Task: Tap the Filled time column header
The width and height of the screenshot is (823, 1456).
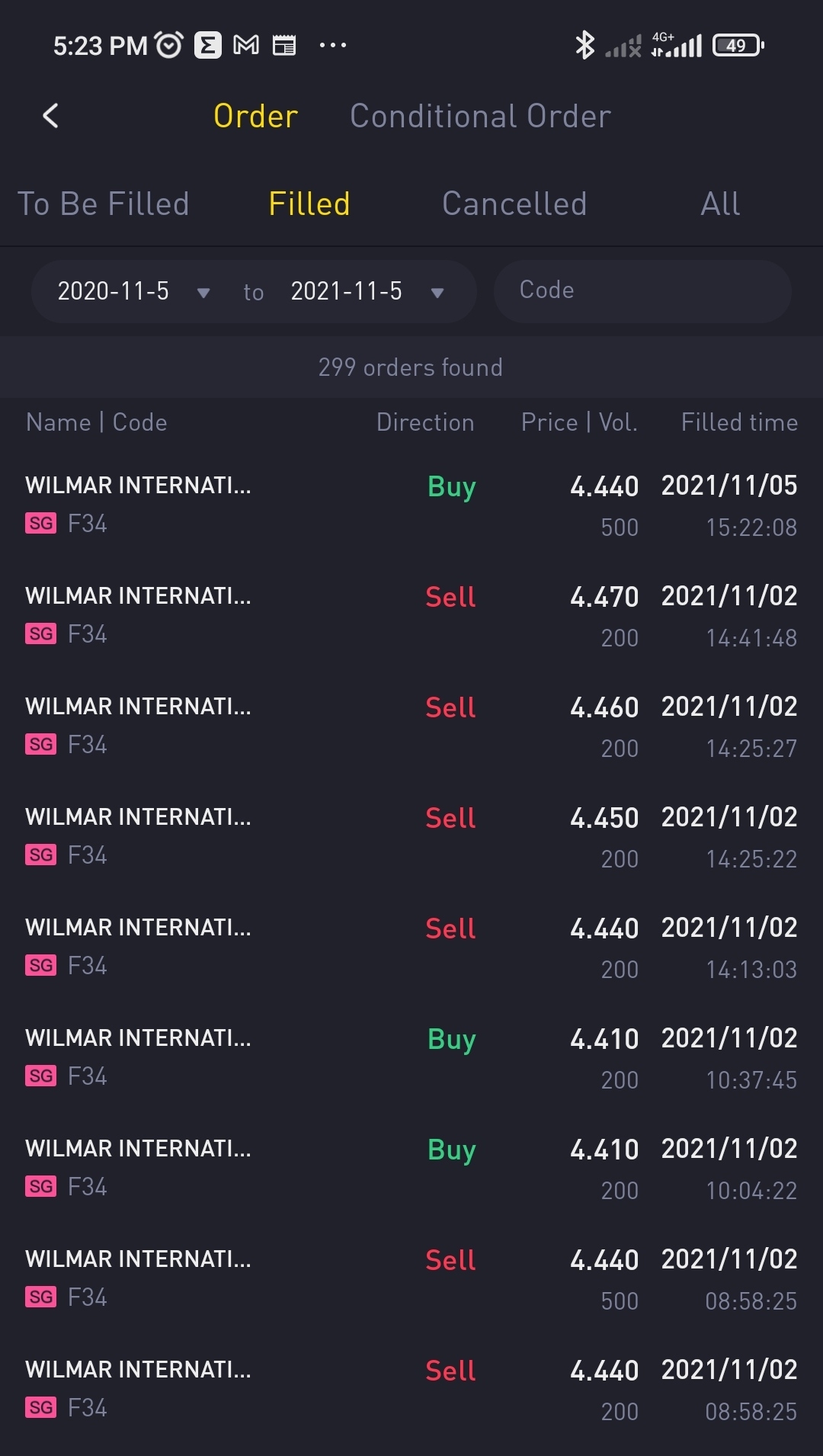Action: pos(739,422)
